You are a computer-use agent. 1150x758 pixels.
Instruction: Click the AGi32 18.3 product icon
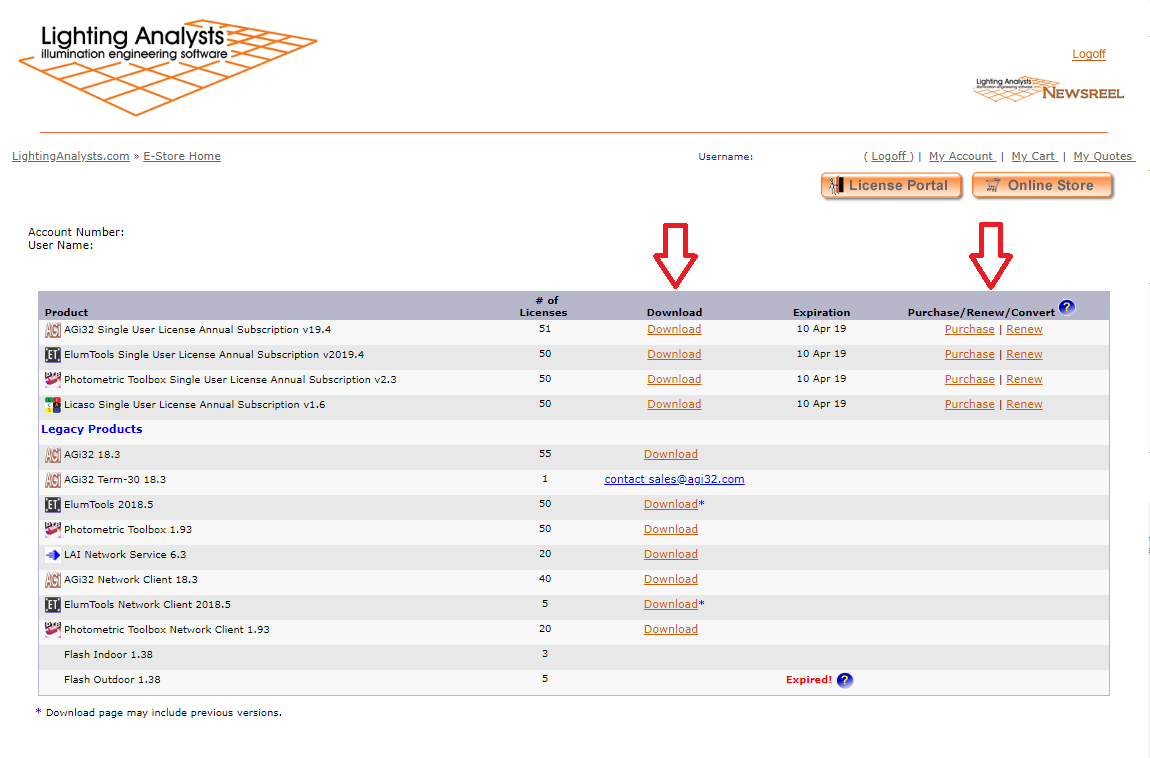[53, 455]
